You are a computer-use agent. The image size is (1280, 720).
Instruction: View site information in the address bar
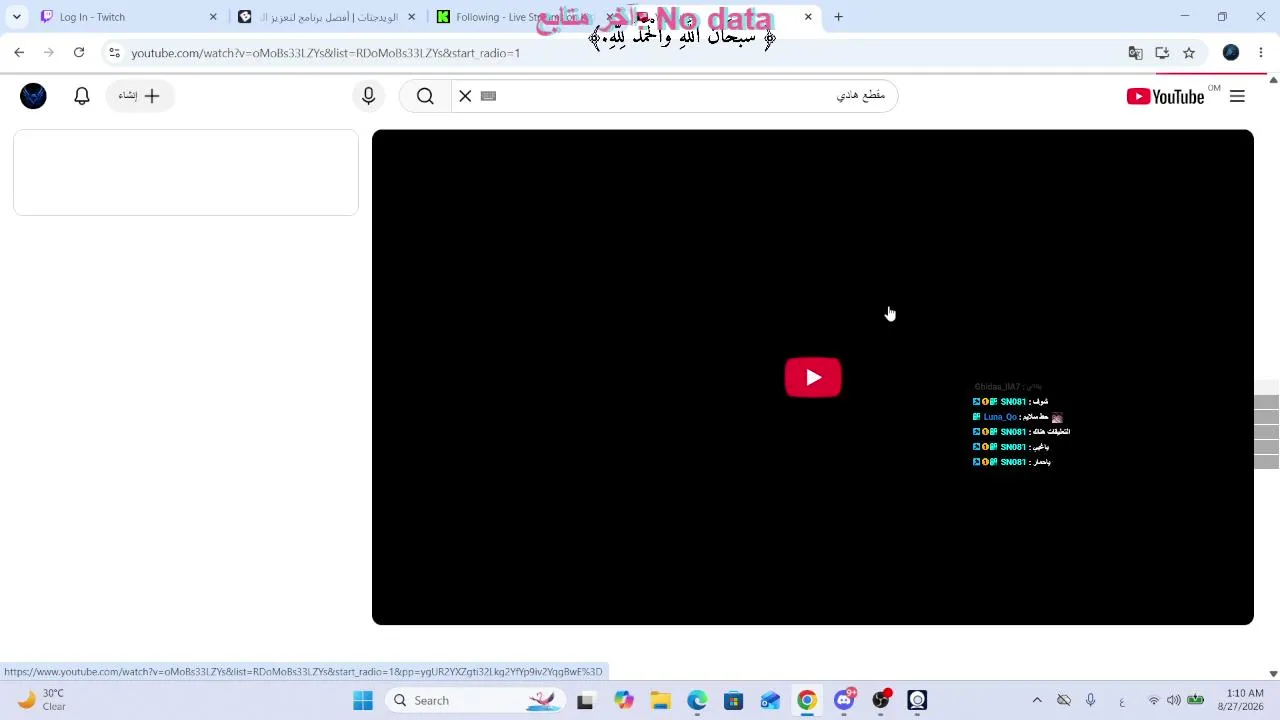click(x=114, y=53)
